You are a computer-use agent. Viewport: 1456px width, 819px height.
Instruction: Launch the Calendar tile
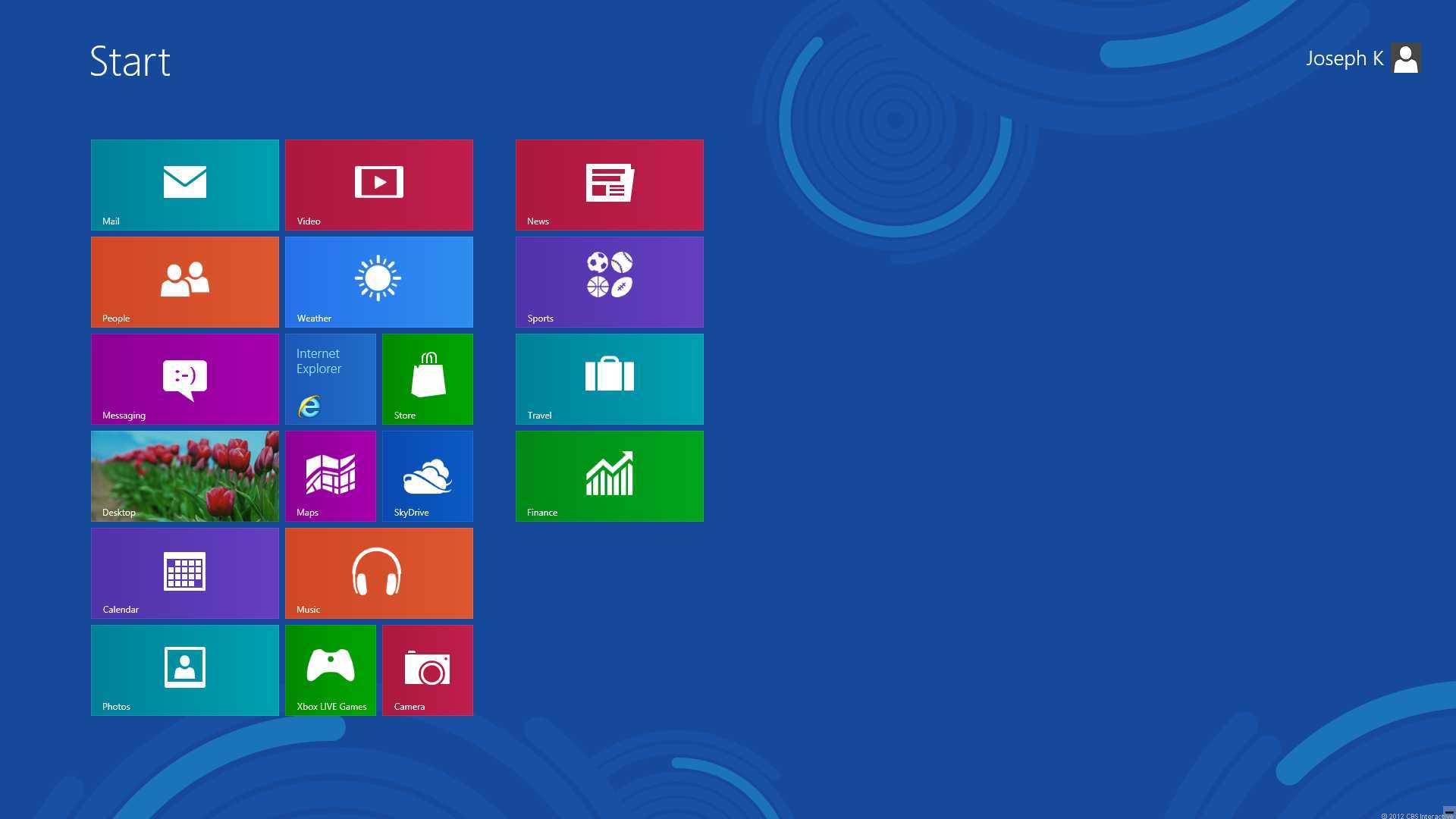tap(185, 573)
